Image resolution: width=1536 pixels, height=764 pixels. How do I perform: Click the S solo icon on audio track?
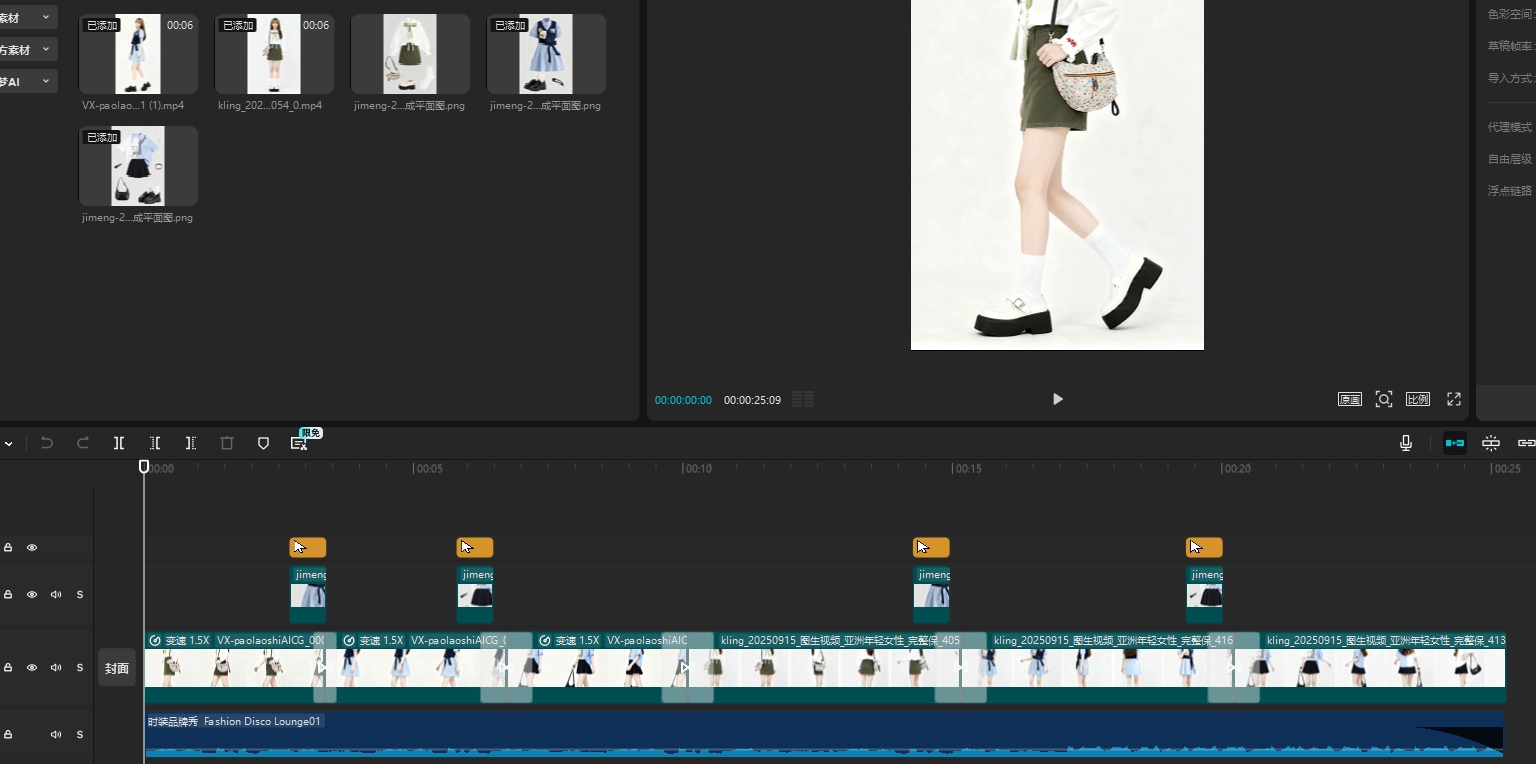pos(80,735)
